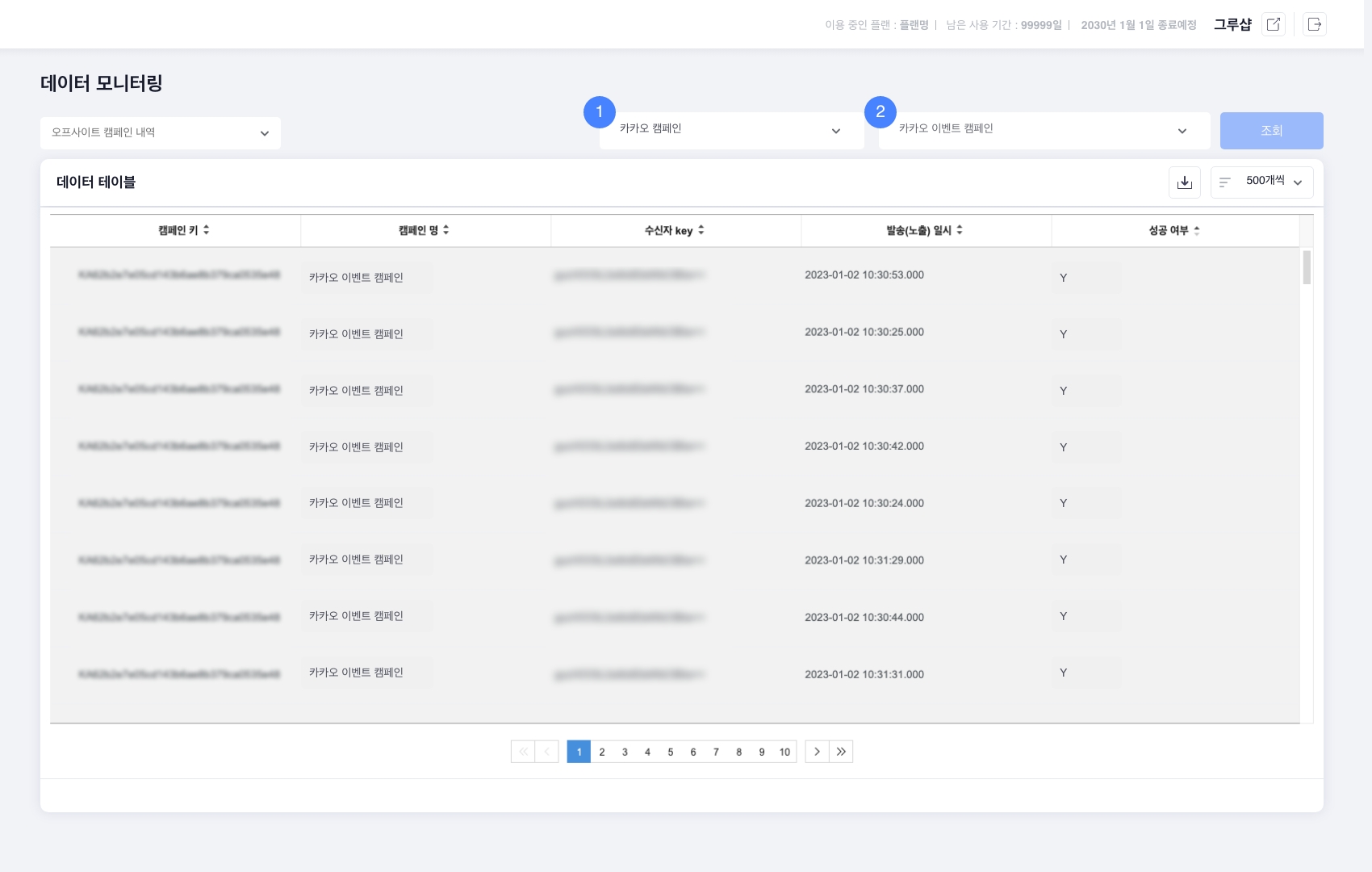Open page 5 of the table
This screenshot has width=1372, height=872.
click(670, 752)
